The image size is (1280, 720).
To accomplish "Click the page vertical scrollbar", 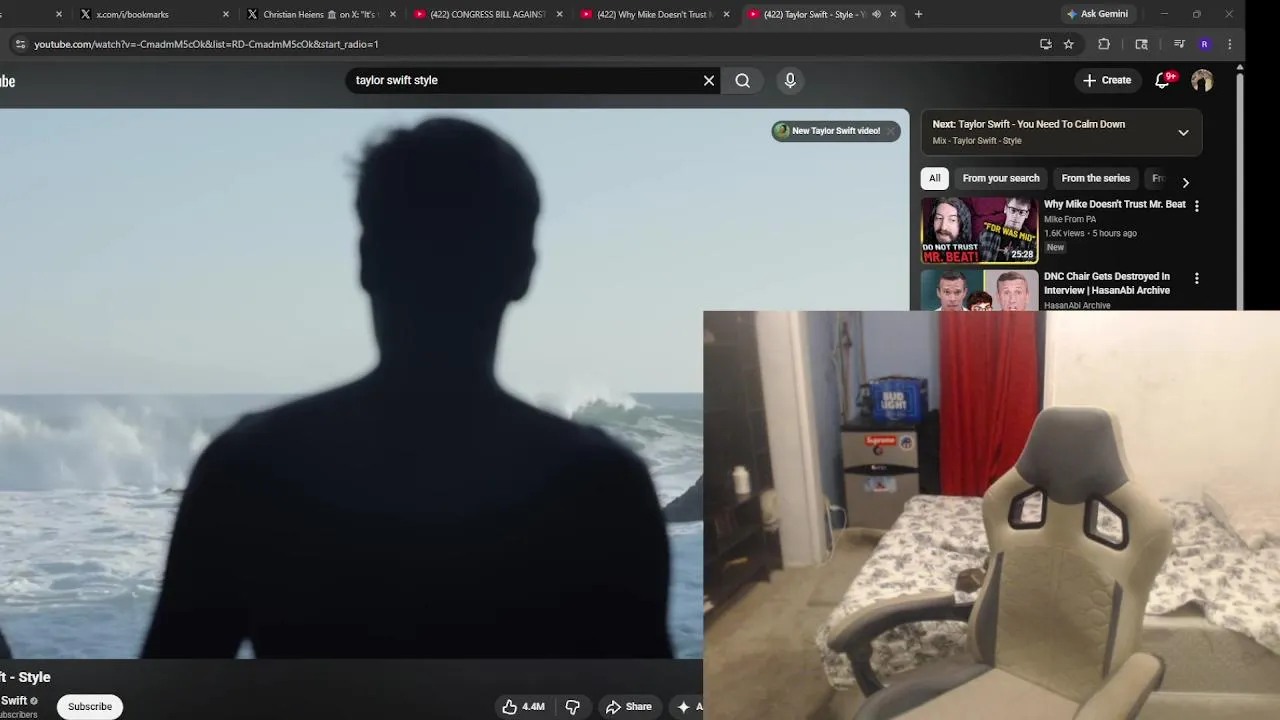I will pos(1240,190).
